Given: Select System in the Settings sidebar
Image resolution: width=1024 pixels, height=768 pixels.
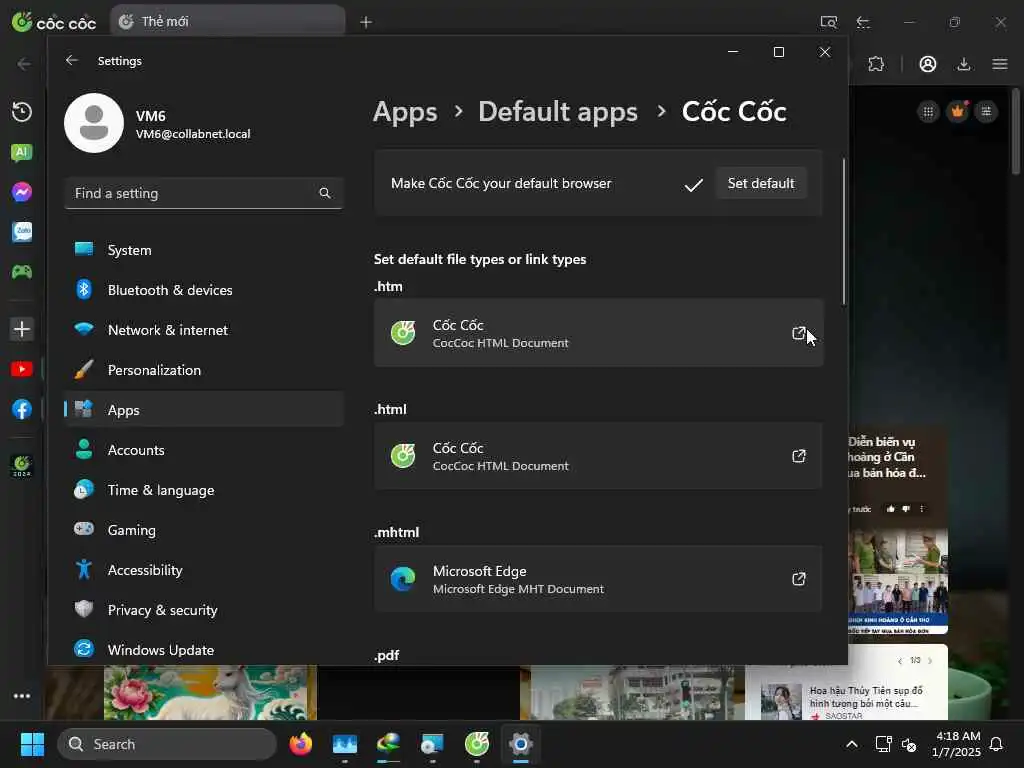Looking at the screenshot, I should click(x=204, y=250).
